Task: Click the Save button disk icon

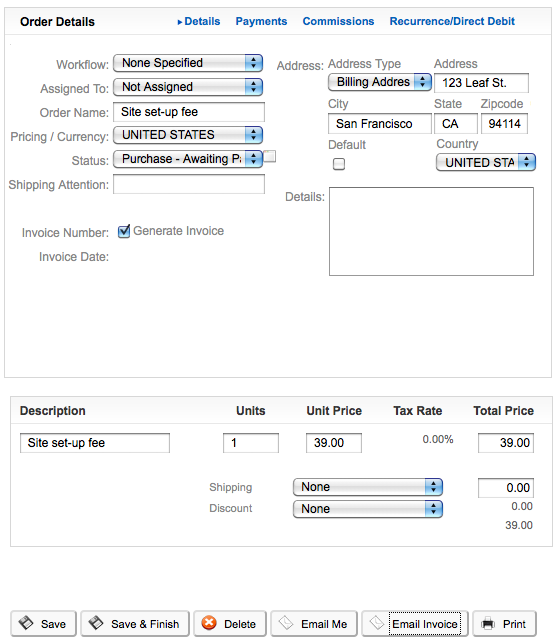Action: coord(26,623)
